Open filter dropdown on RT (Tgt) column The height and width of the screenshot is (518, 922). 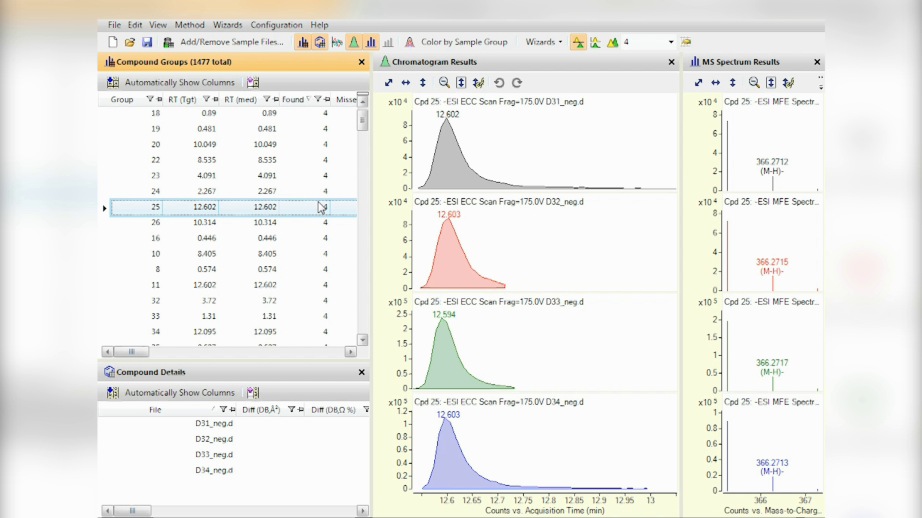(x=207, y=100)
